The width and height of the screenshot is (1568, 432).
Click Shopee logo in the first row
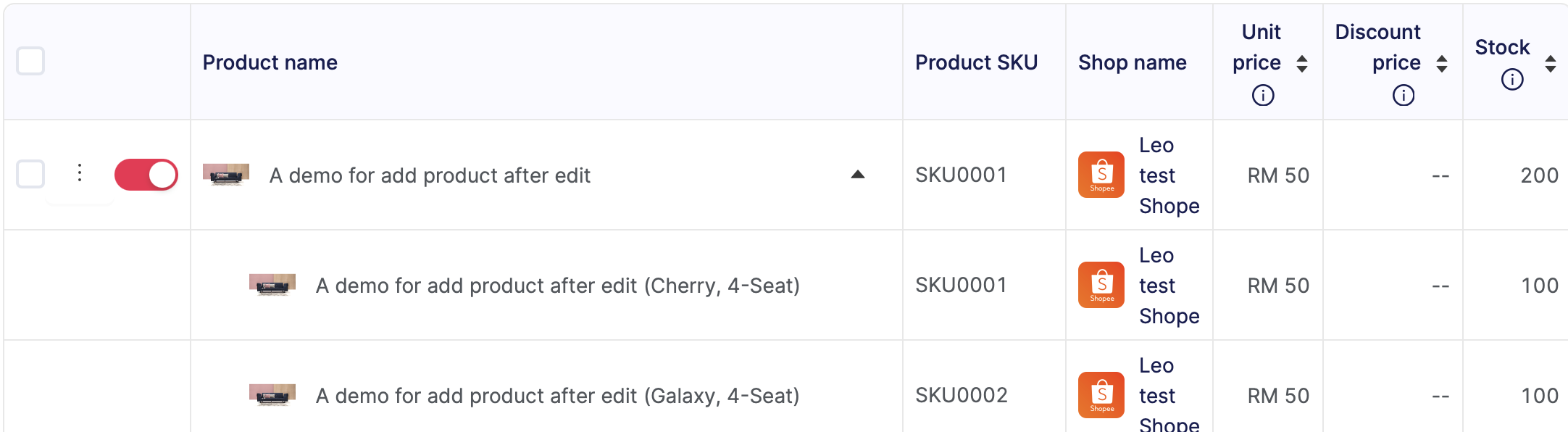click(x=1101, y=175)
